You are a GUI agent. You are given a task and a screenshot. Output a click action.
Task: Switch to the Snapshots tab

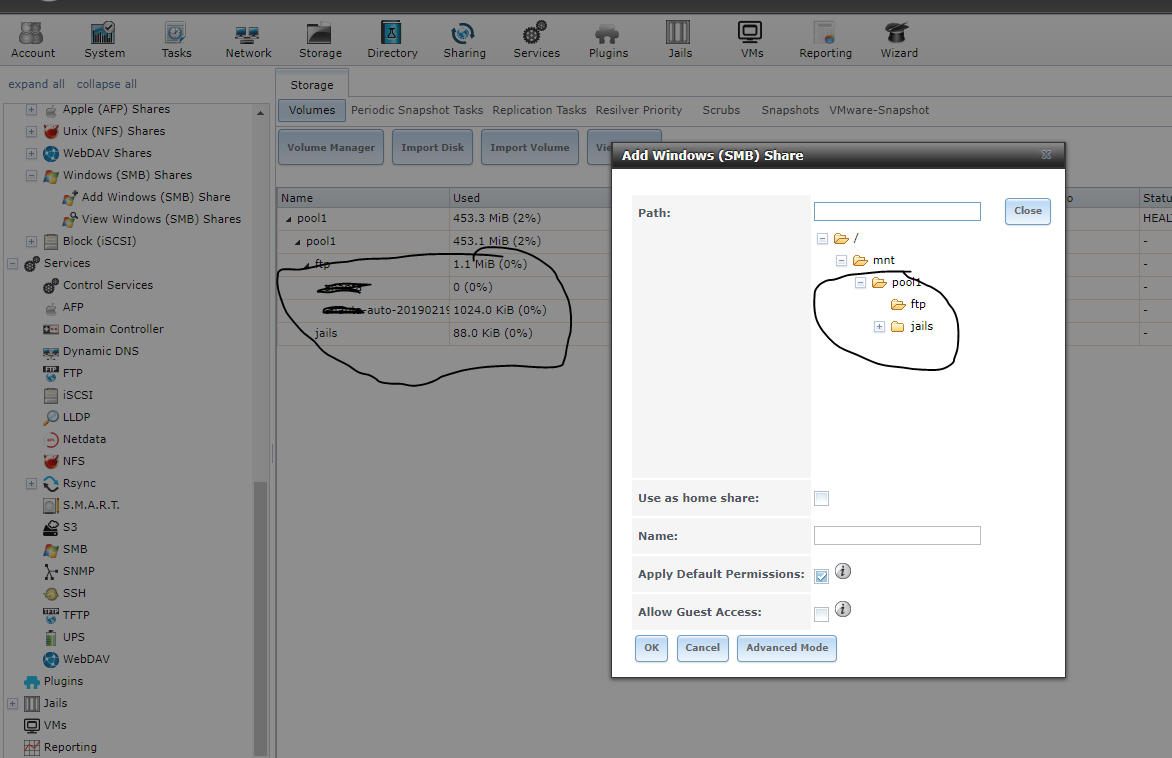pos(790,110)
